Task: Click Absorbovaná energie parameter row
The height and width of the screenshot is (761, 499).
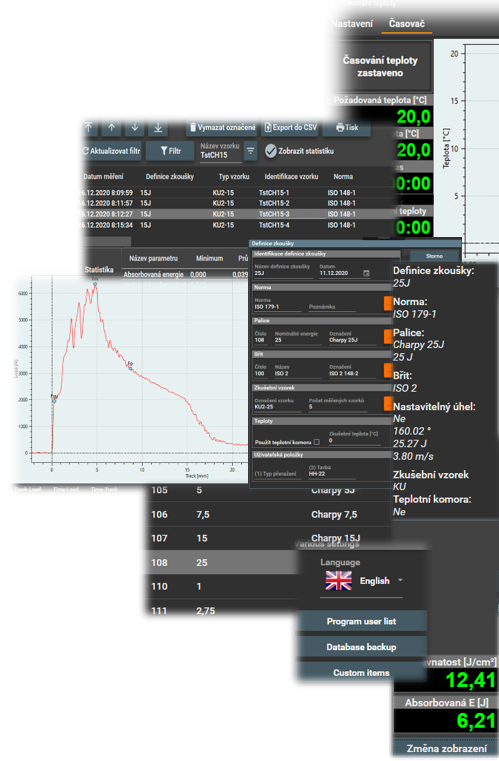Action: 184,274
